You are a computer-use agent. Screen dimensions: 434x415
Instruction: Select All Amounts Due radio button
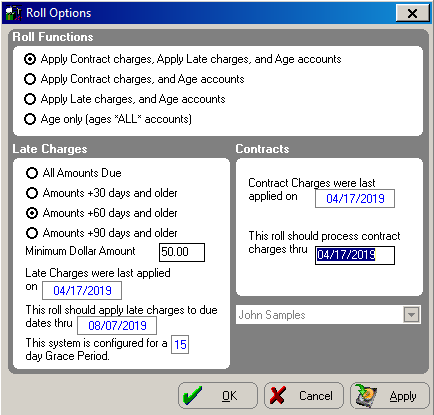point(32,173)
